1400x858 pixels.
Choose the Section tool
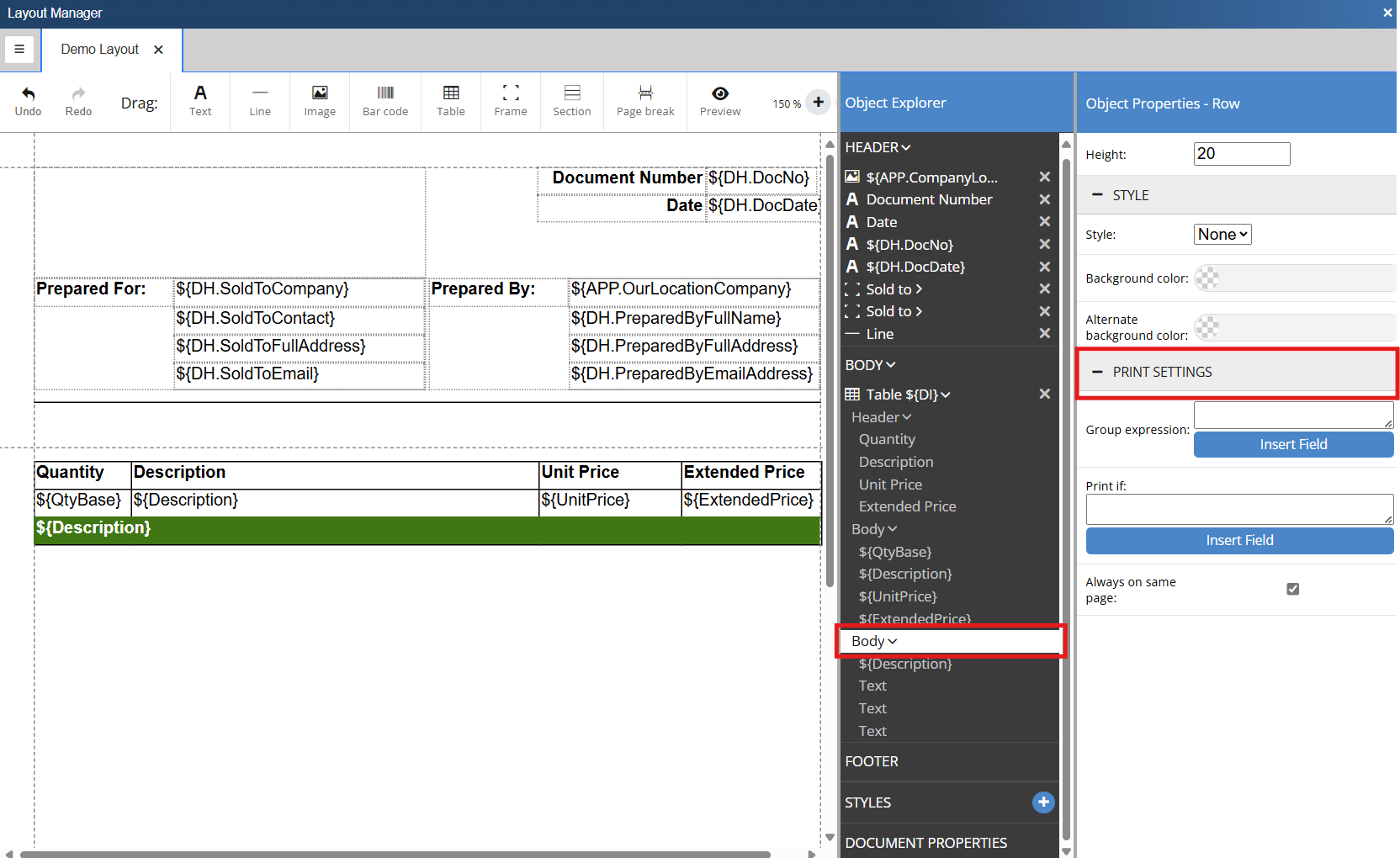(x=572, y=101)
